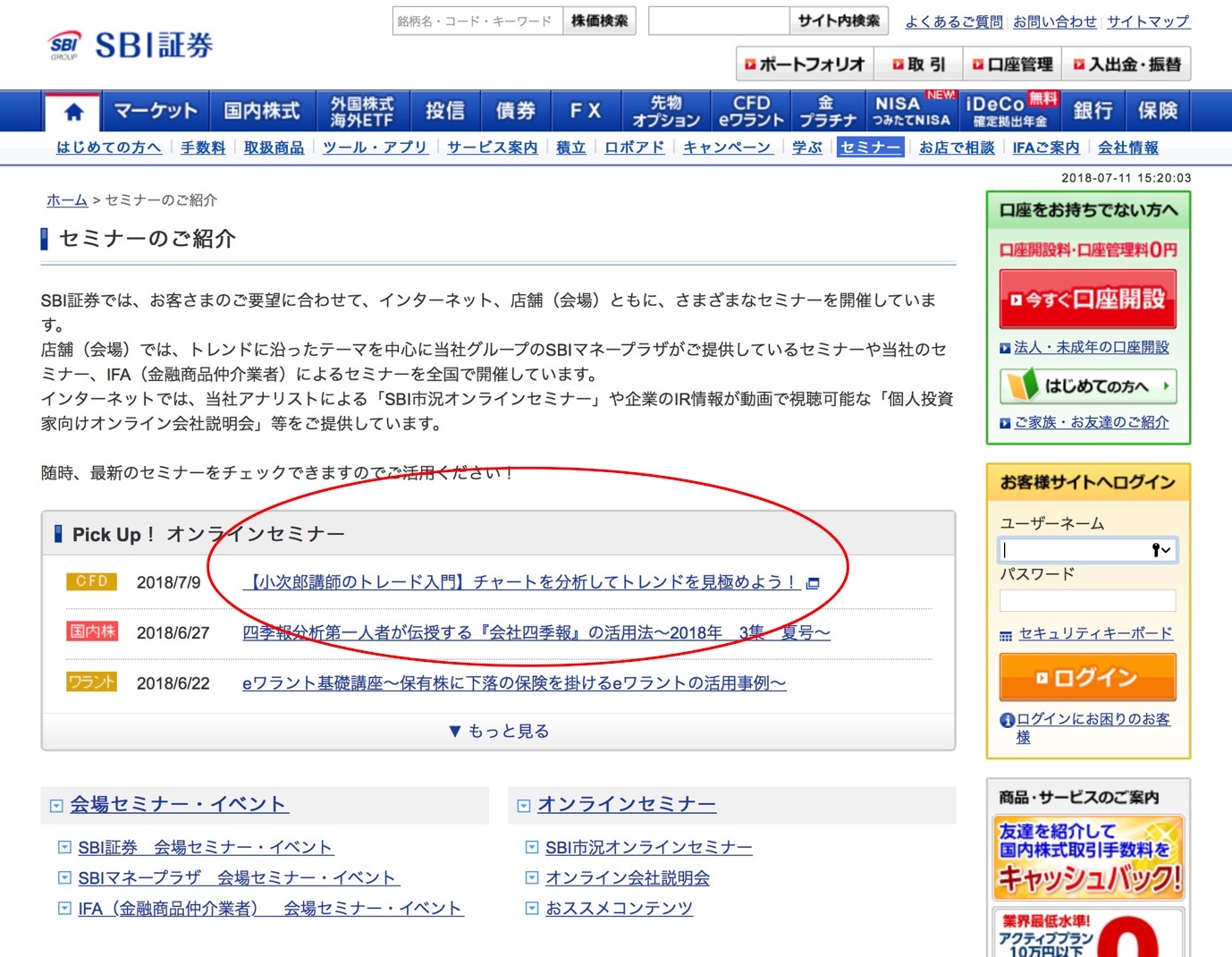Image resolution: width=1232 pixels, height=957 pixels.
Task: Focus the ユーザーネーム input field
Action: pyautogui.click(x=1088, y=550)
